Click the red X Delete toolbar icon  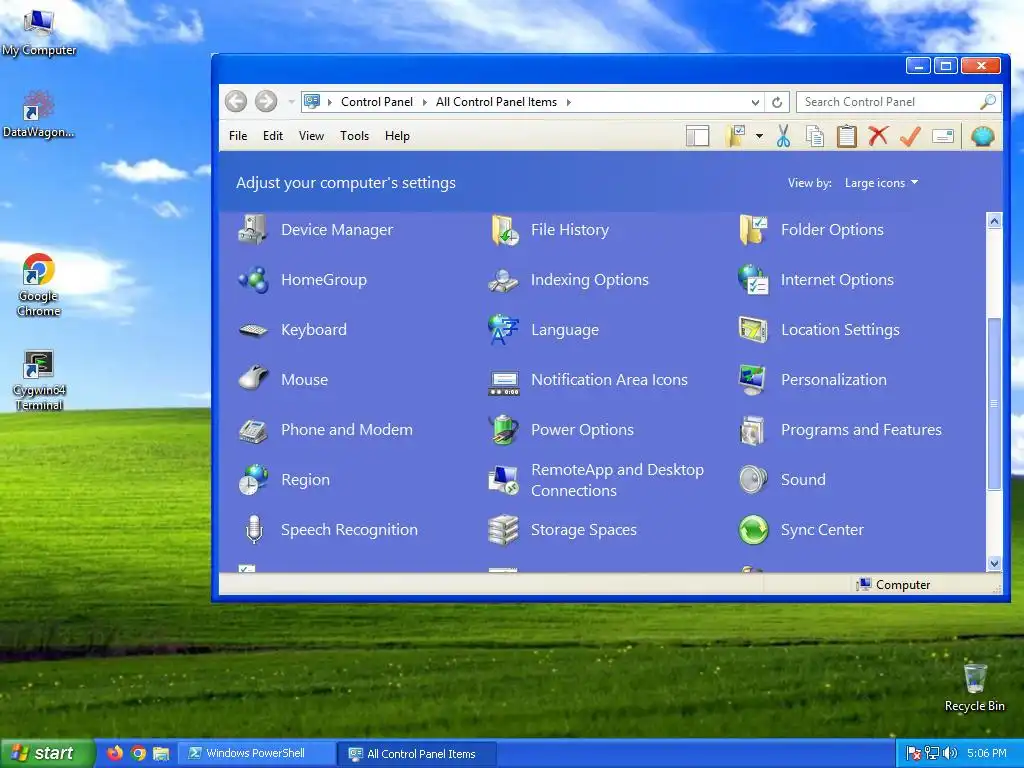pos(878,136)
